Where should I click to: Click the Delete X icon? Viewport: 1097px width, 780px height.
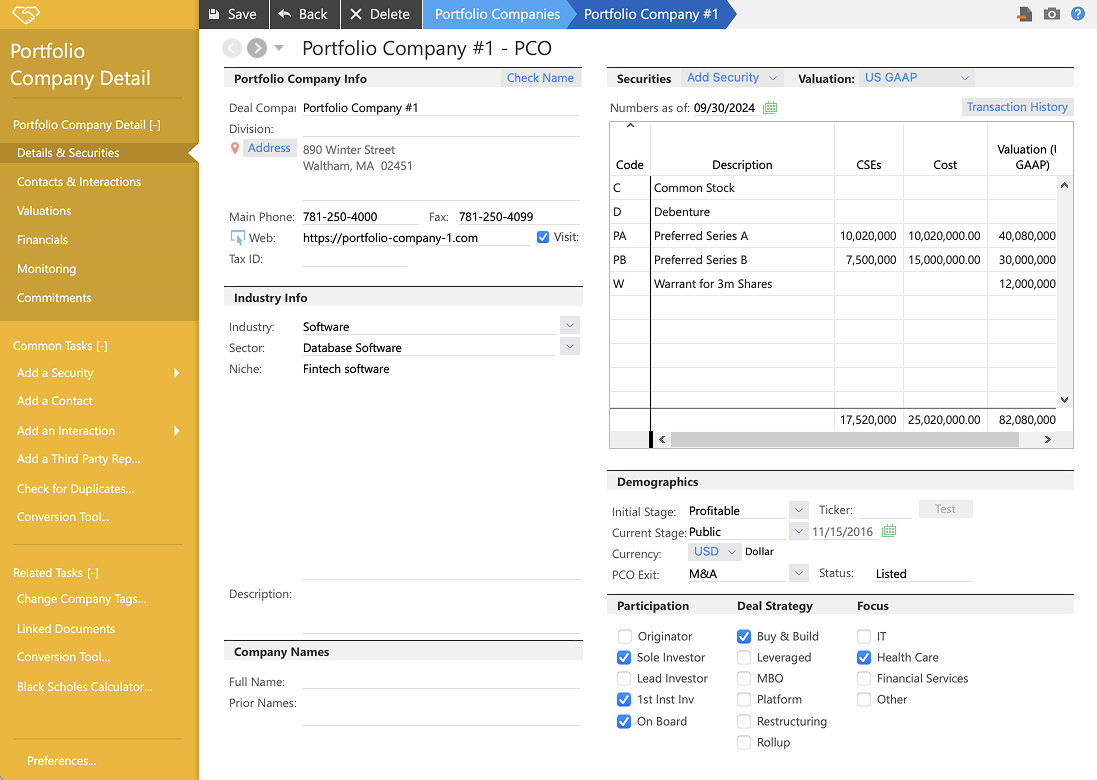[x=356, y=14]
